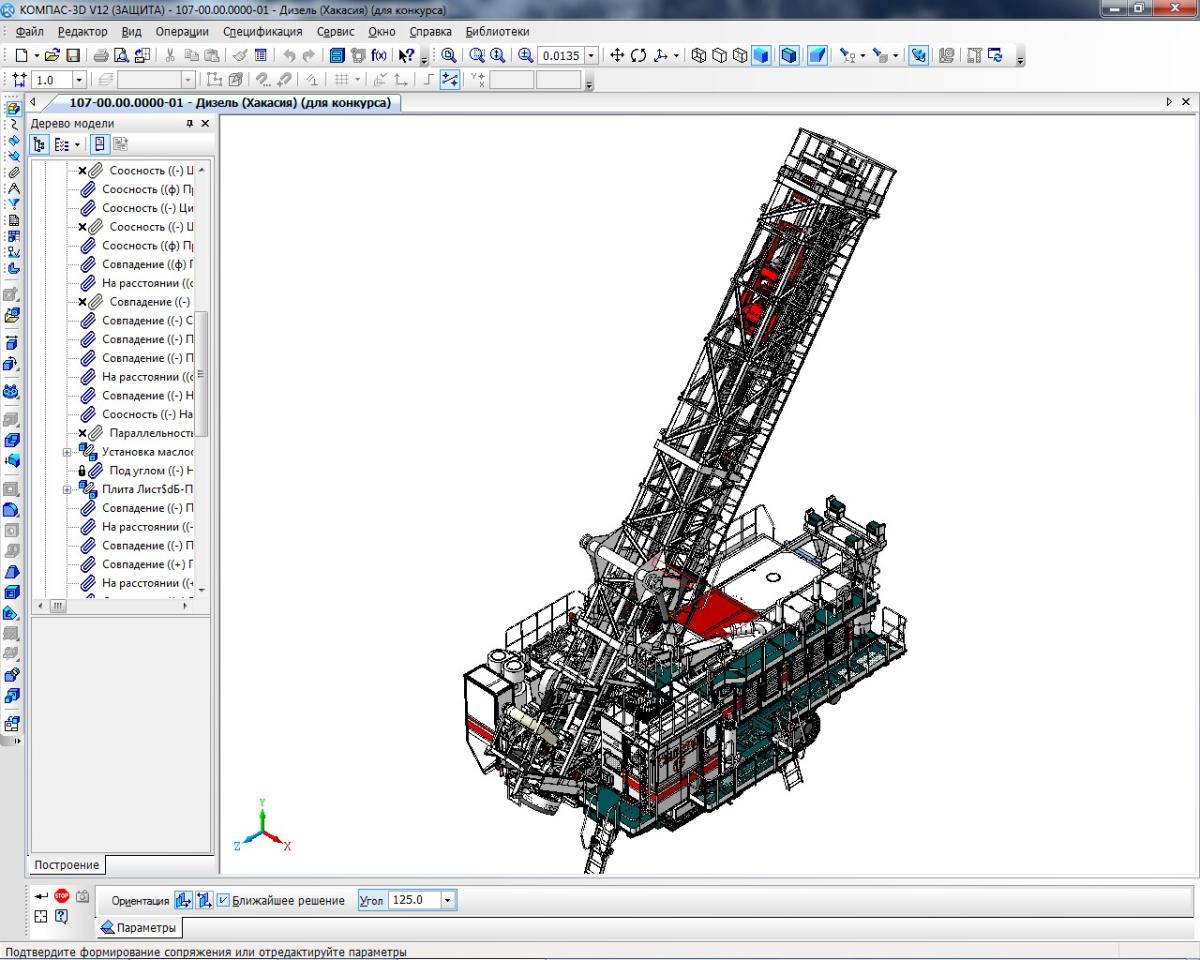Open the zoom scale 0.0135 dropdown

(592, 56)
